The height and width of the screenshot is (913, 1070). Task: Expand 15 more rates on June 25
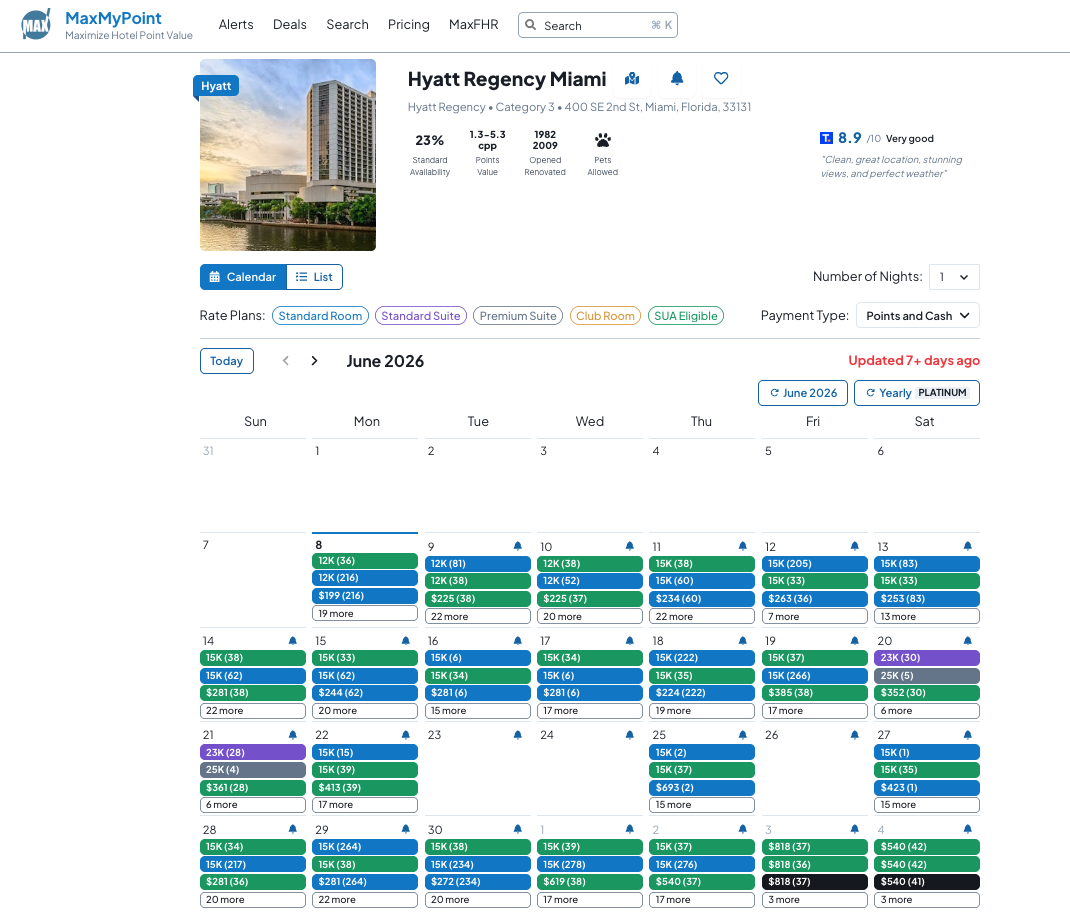pos(702,805)
